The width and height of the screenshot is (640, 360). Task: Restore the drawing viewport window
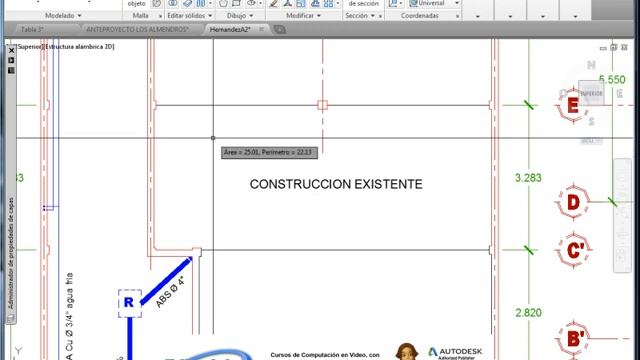(x=613, y=48)
